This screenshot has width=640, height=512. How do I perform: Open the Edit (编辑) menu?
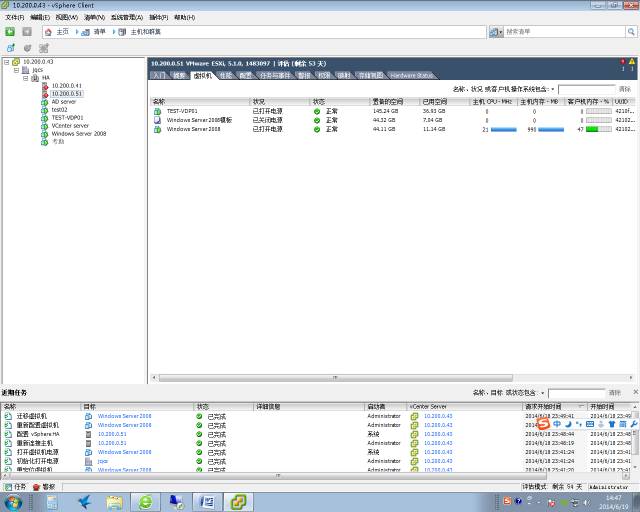click(x=40, y=17)
